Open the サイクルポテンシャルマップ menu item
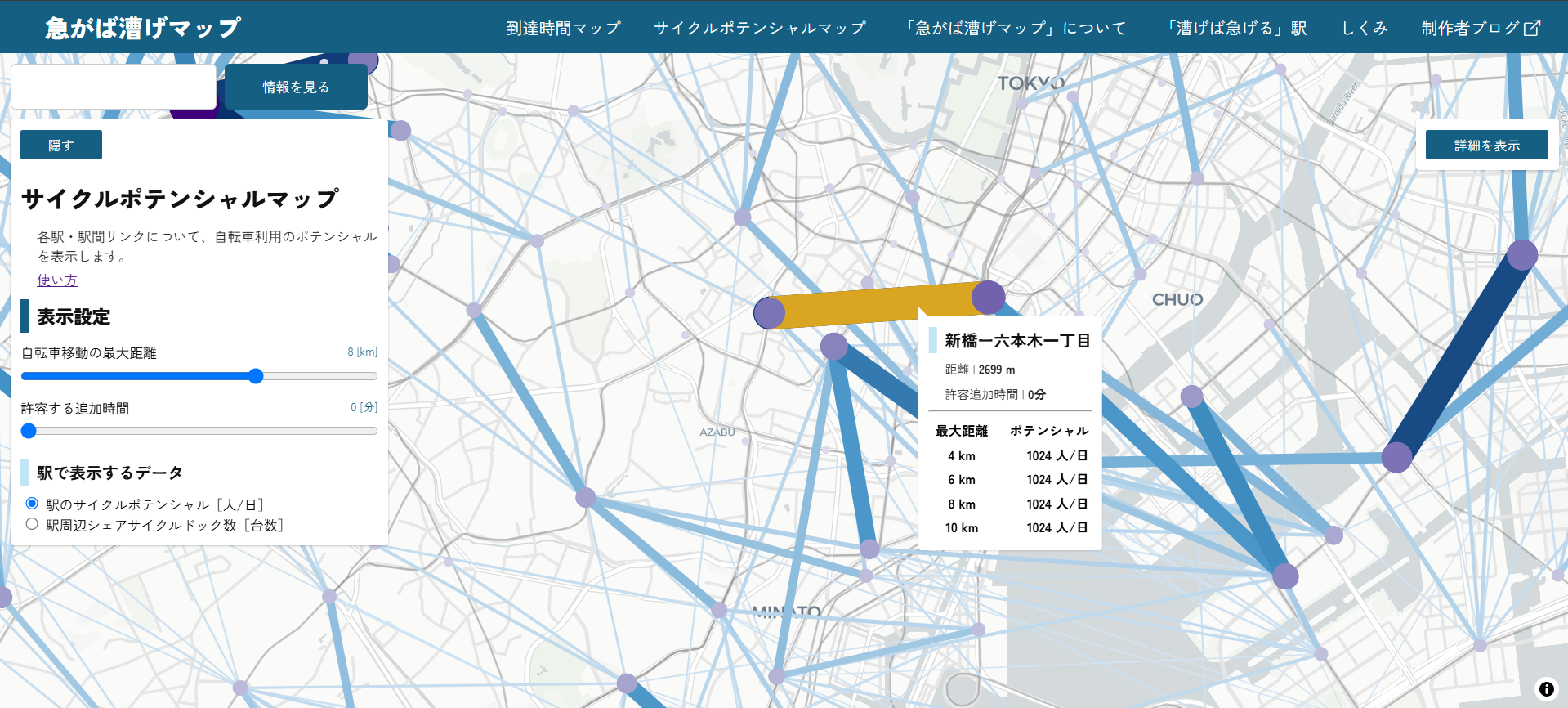Screen dimensions: 1568x708 coord(759,28)
